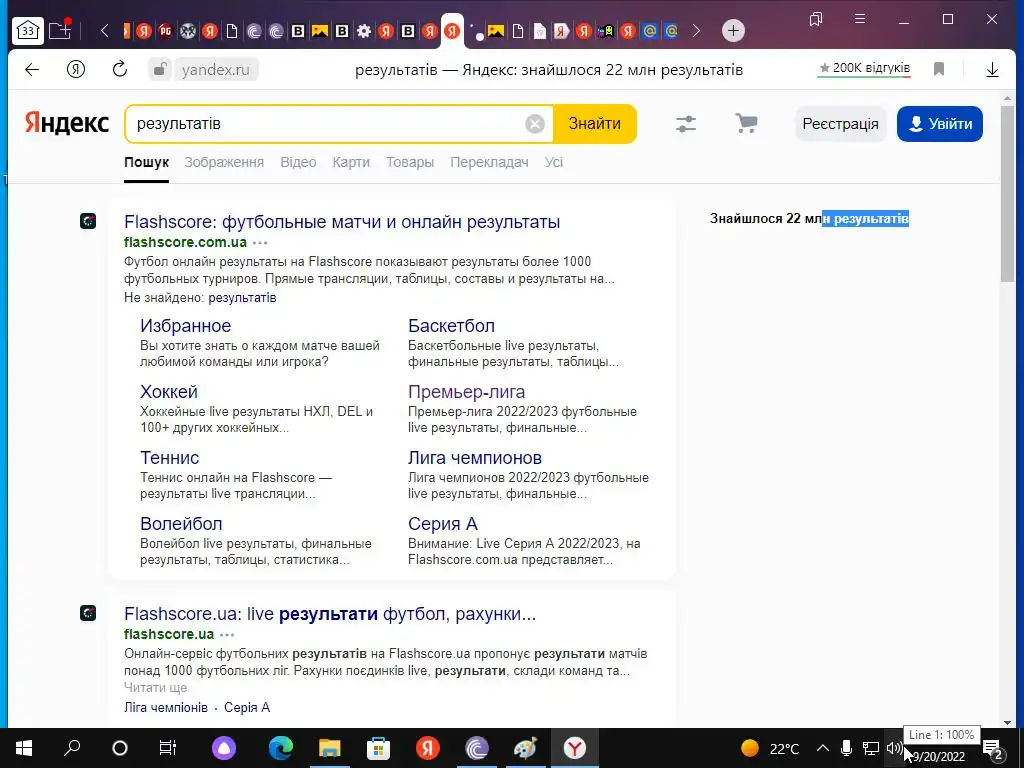Open the browser hamburger menu
Screen dimensions: 1024x768
click(x=860, y=19)
